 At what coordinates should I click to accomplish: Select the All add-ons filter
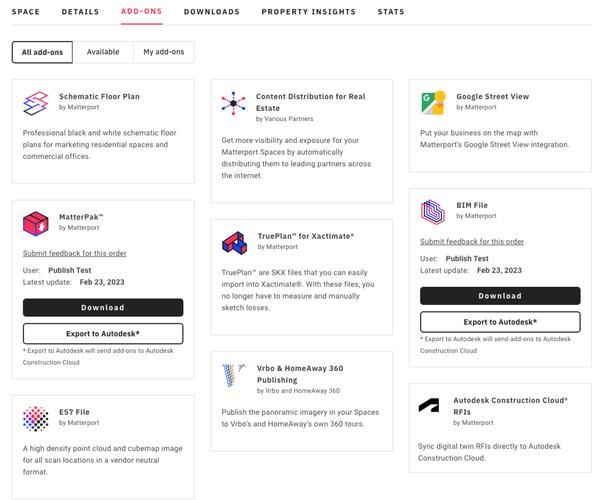[x=42, y=52]
